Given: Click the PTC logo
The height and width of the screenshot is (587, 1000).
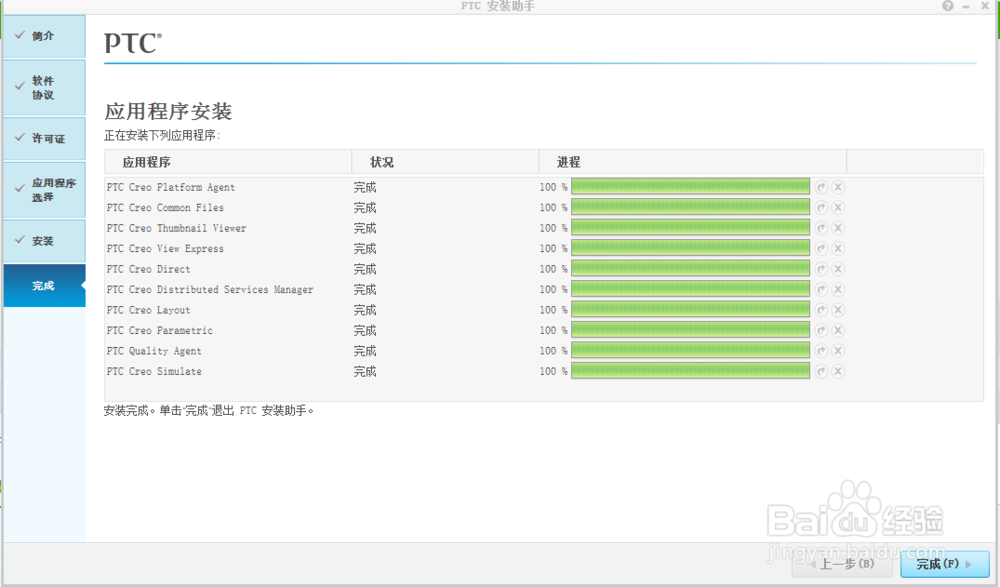Looking at the screenshot, I should tap(133, 43).
